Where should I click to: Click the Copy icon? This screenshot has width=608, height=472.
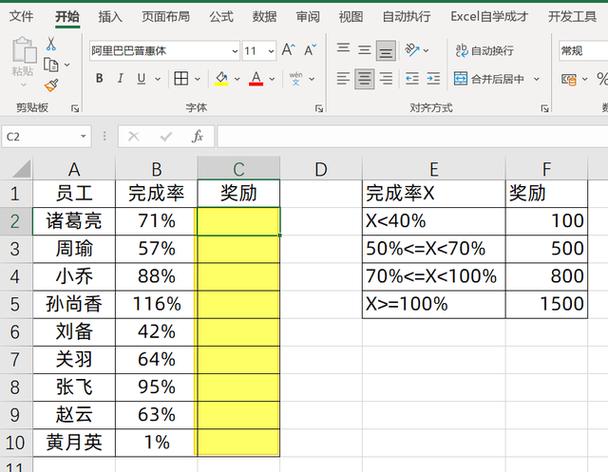[51, 65]
